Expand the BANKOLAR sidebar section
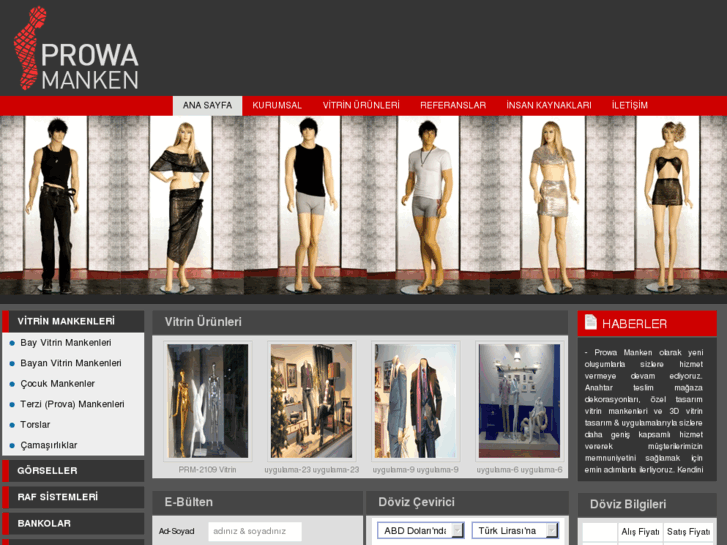The image size is (727, 545). pos(73,523)
